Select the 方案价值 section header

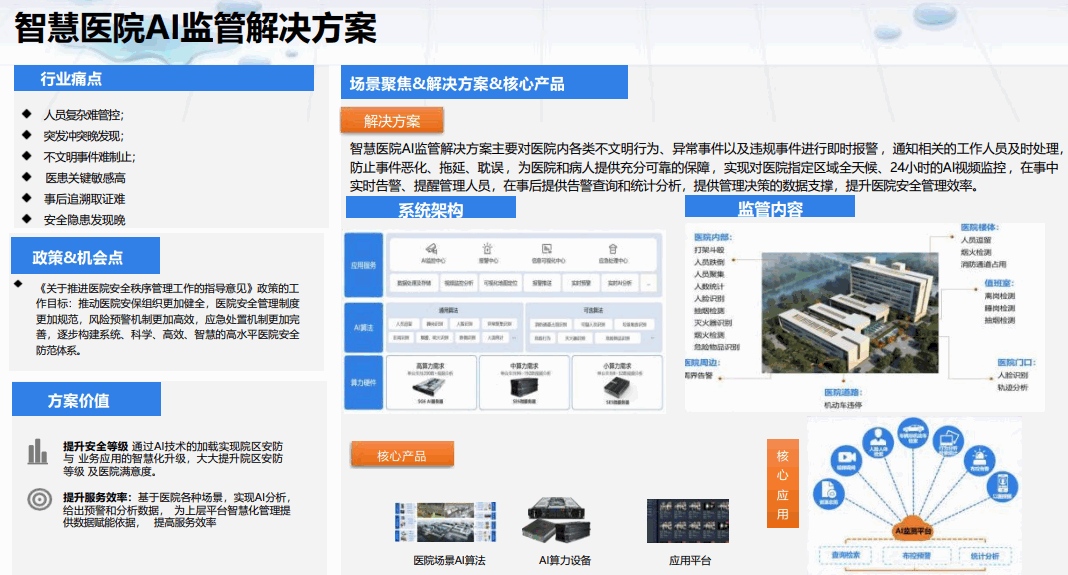tap(79, 400)
